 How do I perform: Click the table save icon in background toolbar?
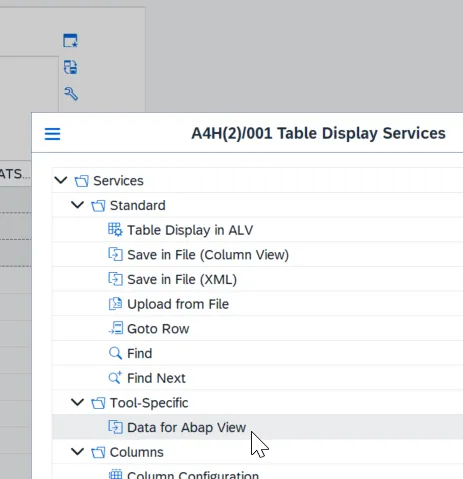tap(70, 67)
